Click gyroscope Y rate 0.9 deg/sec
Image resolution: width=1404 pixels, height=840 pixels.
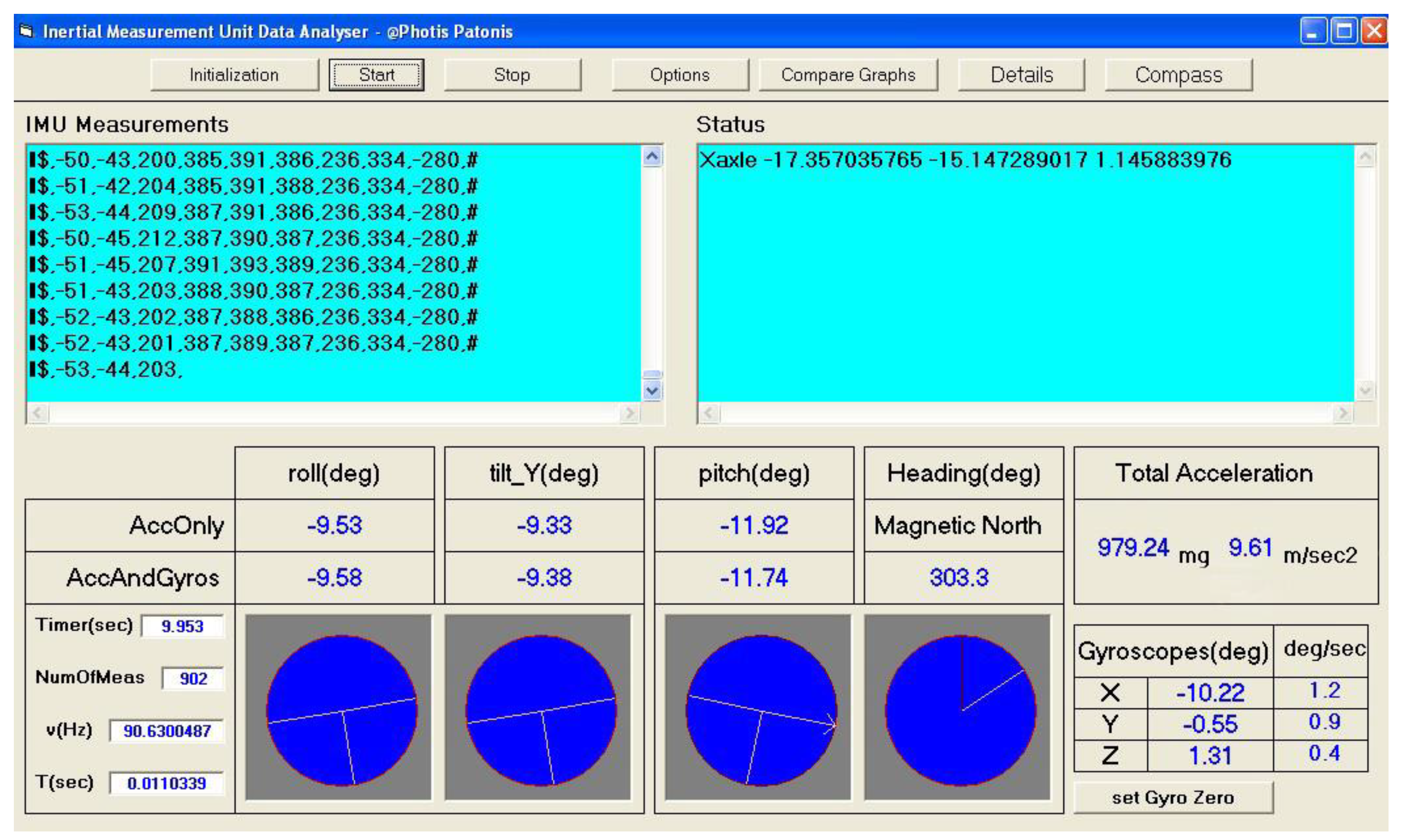1325,722
